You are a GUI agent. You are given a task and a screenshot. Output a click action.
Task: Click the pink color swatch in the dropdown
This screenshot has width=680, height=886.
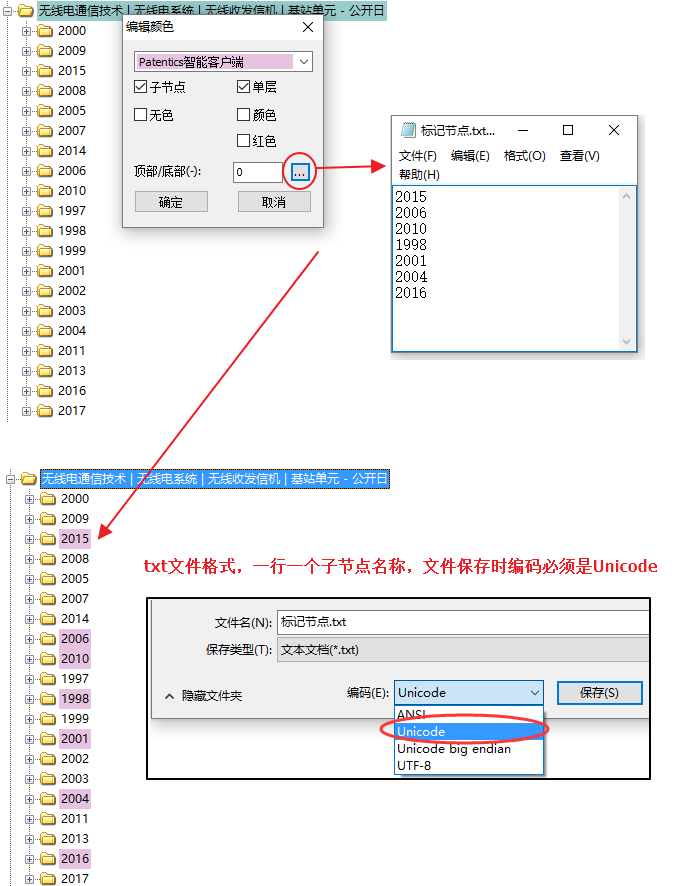[x=215, y=62]
